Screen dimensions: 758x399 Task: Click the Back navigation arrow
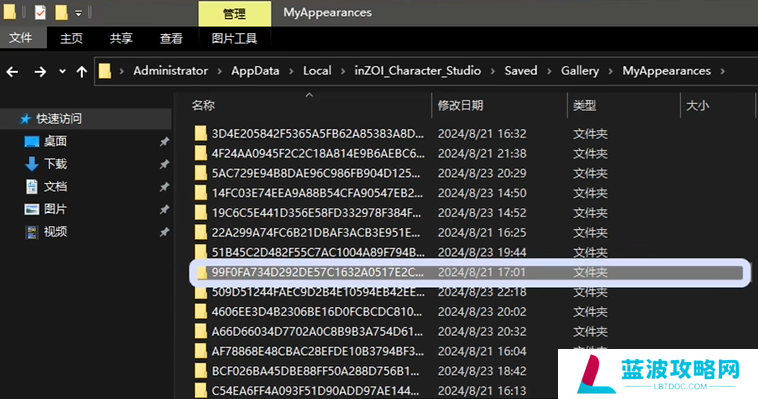pos(13,72)
